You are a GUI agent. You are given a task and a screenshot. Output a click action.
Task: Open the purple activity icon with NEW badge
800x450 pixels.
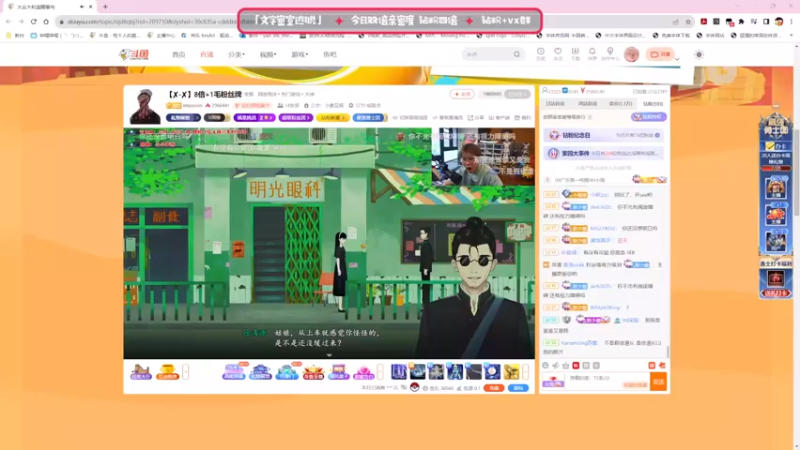[x=234, y=371]
